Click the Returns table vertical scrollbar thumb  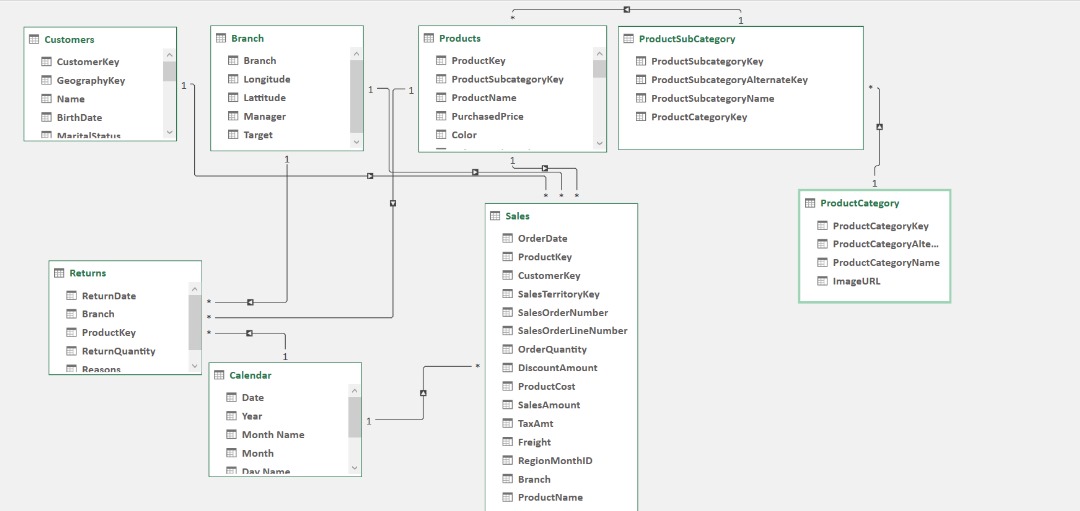click(x=195, y=321)
